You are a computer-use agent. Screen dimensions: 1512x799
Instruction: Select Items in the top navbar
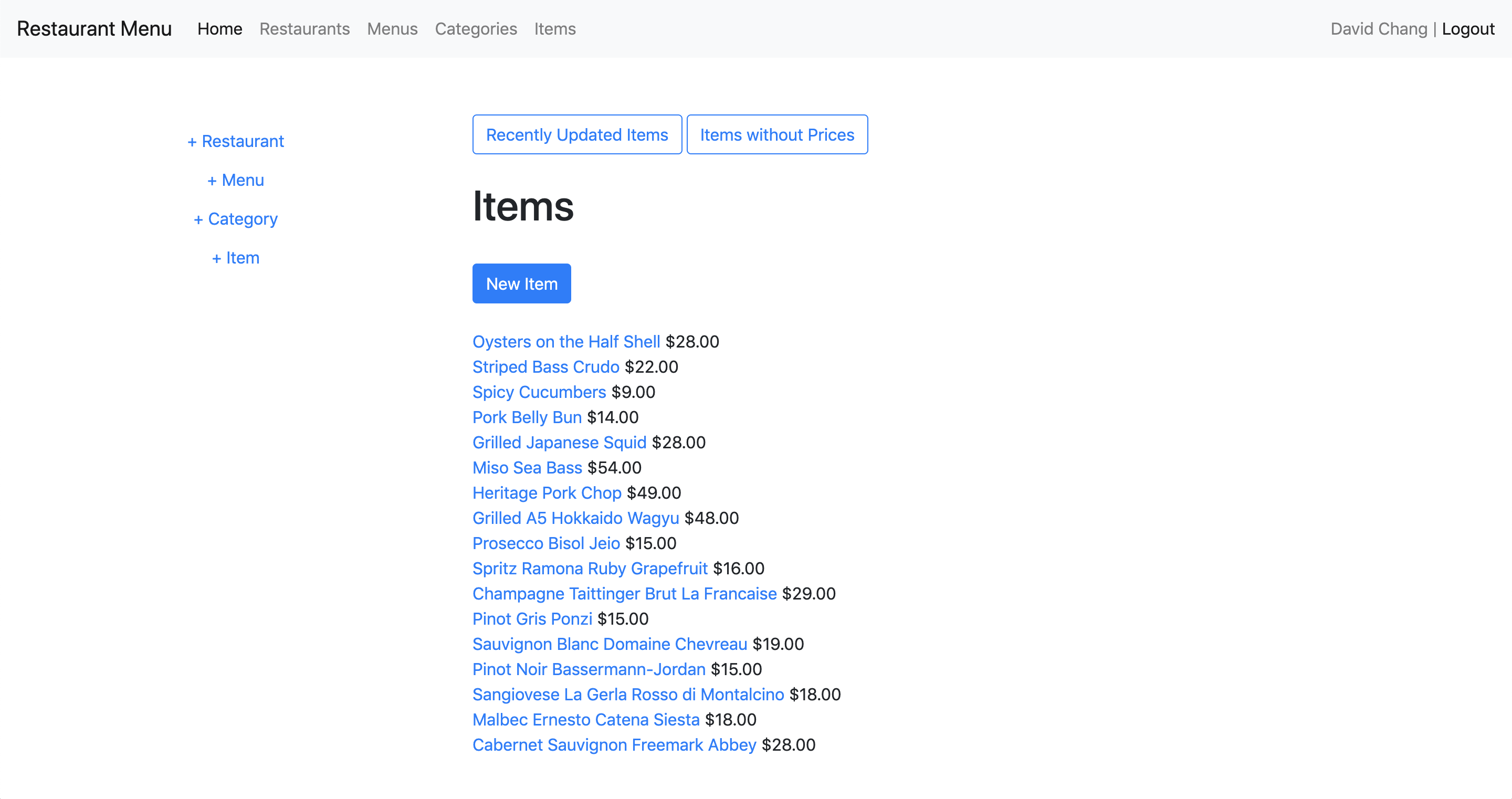[x=554, y=29]
